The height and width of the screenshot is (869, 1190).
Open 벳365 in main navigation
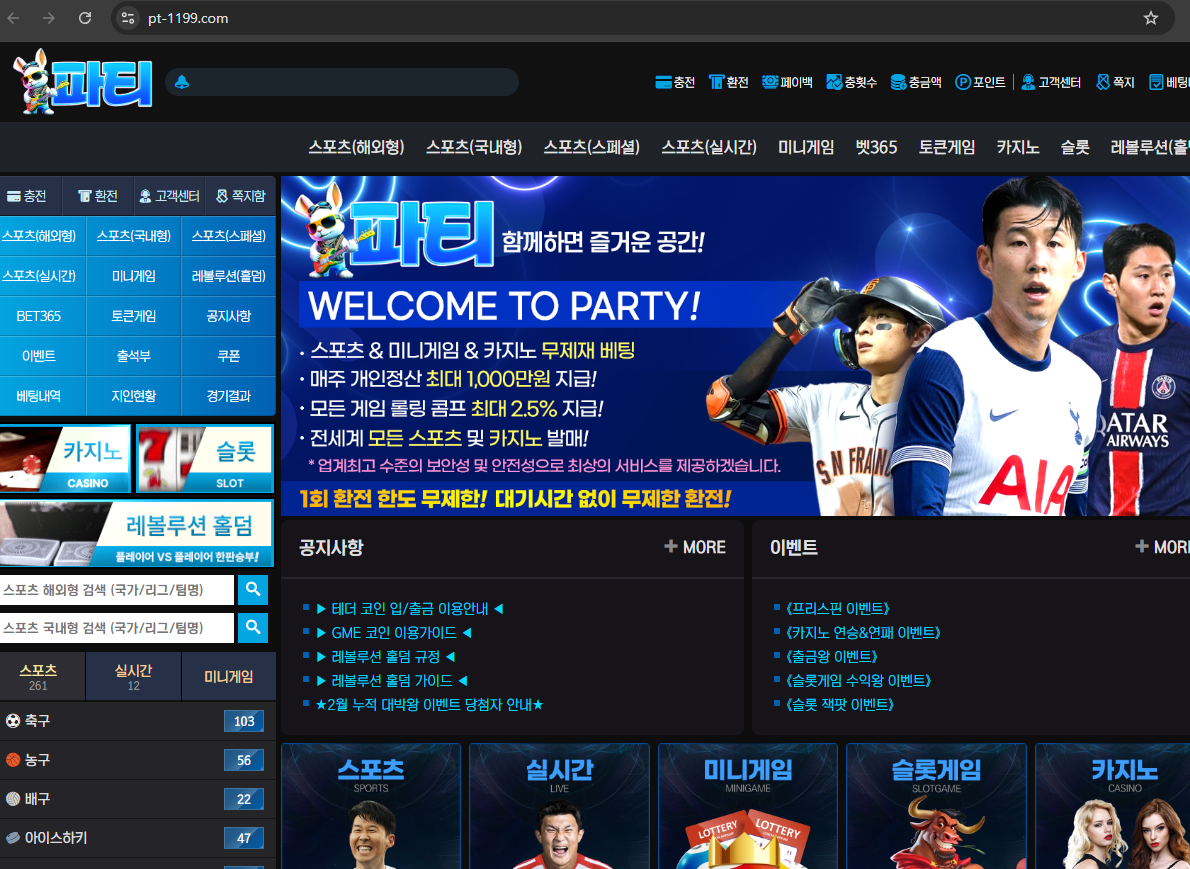pyautogui.click(x=877, y=147)
